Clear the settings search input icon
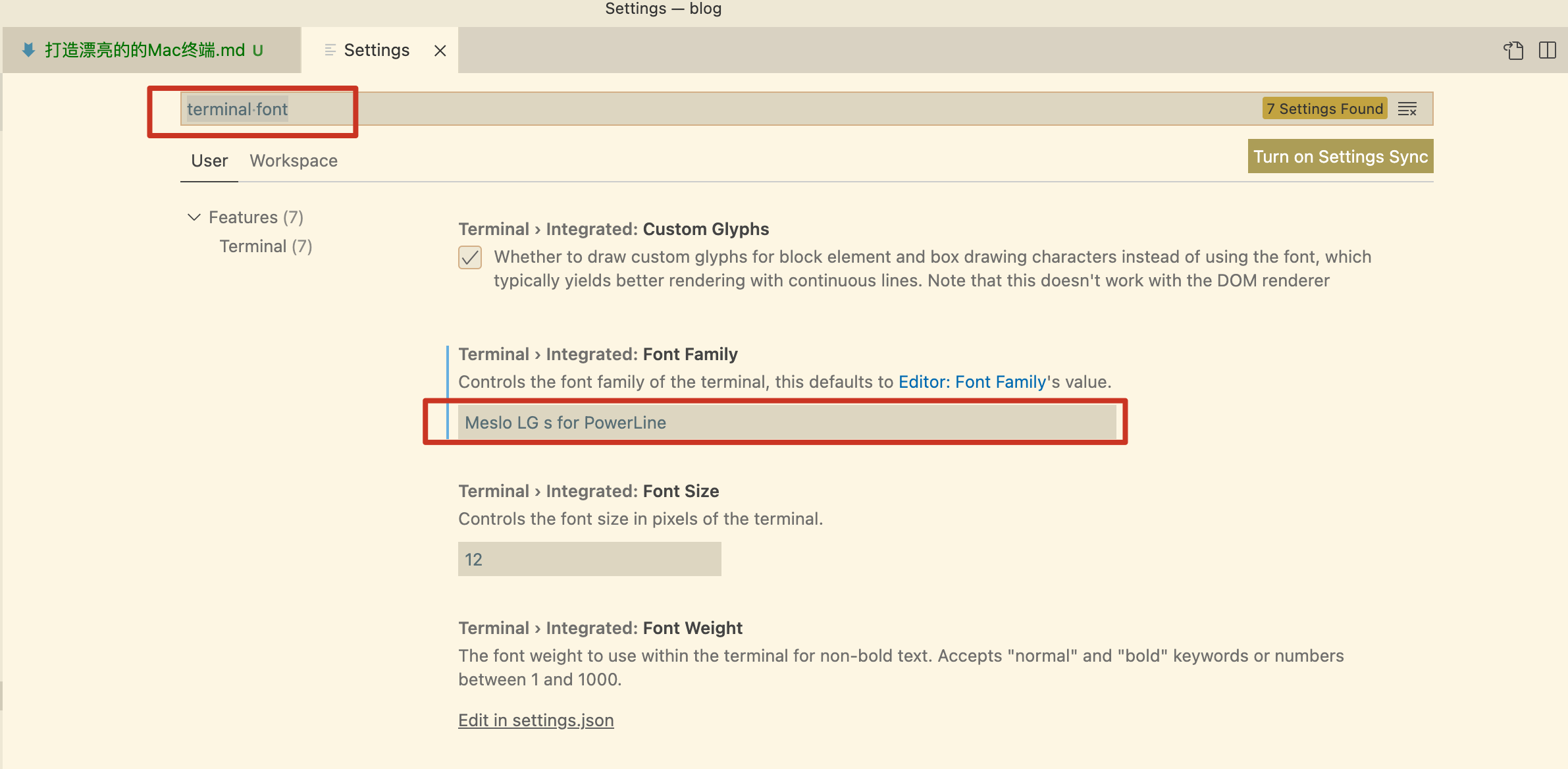Screen dimensions: 1568x769 click(x=1407, y=109)
